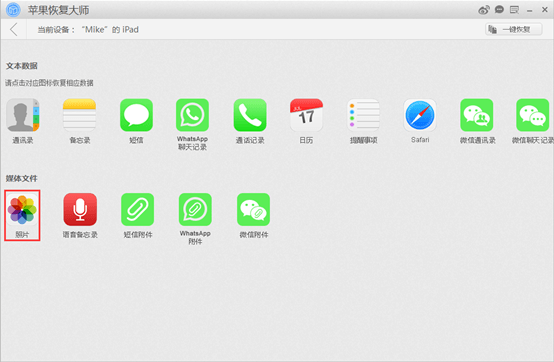The height and width of the screenshot is (362, 554).
Task: Click the app logo beside 苹果恢复大师
Action: pyautogui.click(x=13, y=10)
